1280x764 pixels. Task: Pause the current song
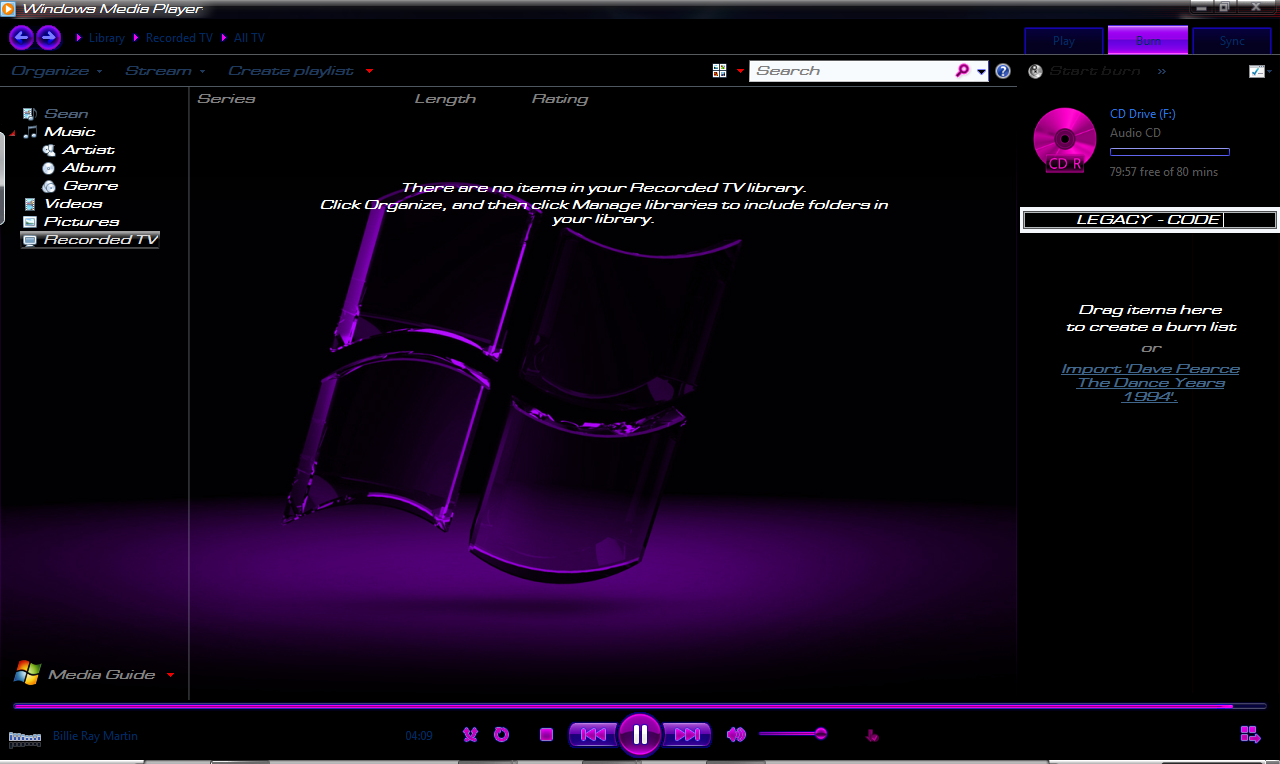640,735
